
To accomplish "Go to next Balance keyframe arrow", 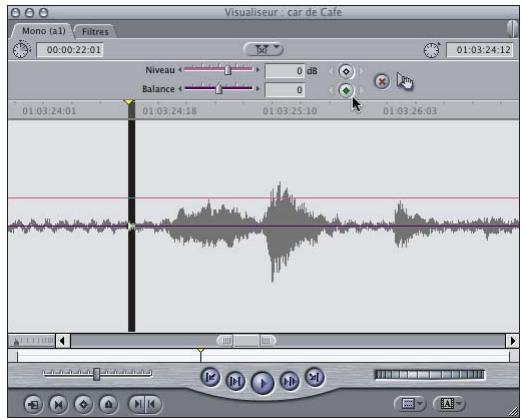I will (361, 90).
